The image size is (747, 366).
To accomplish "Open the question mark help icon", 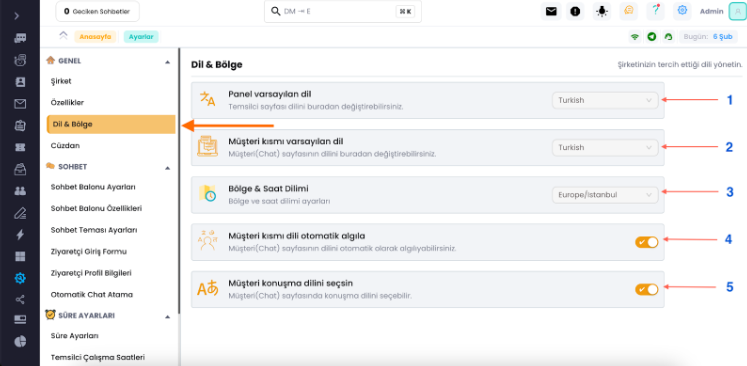I will click(x=656, y=11).
